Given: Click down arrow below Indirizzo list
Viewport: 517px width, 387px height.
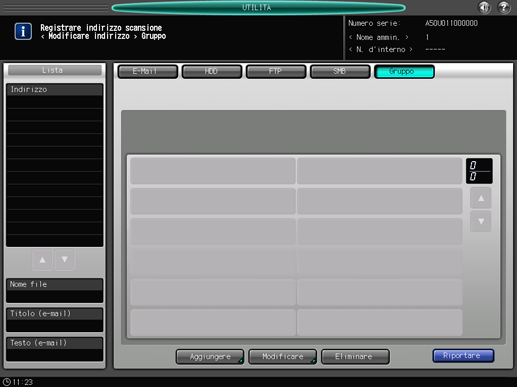Looking at the screenshot, I should [x=65, y=260].
